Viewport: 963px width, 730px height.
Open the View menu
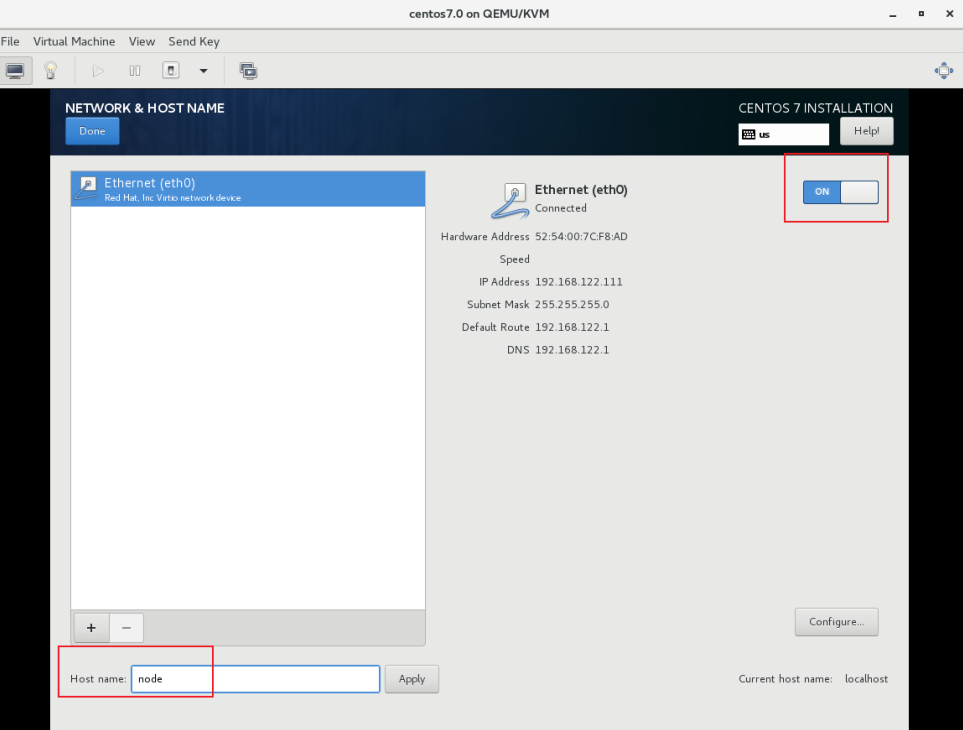coord(141,41)
